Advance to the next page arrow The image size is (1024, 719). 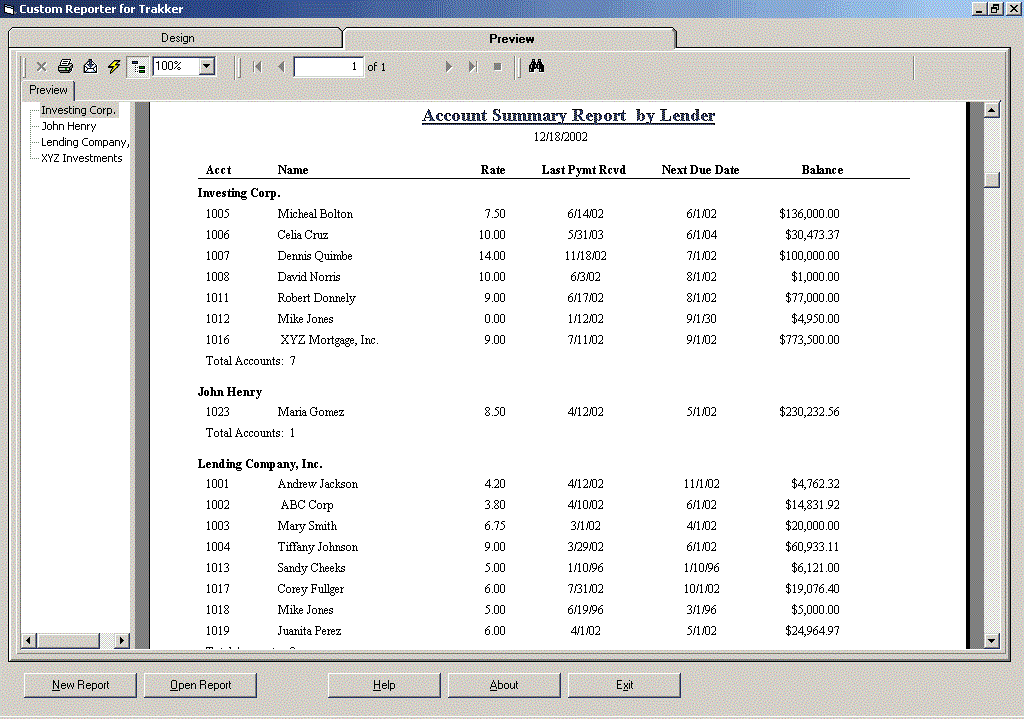[x=447, y=66]
